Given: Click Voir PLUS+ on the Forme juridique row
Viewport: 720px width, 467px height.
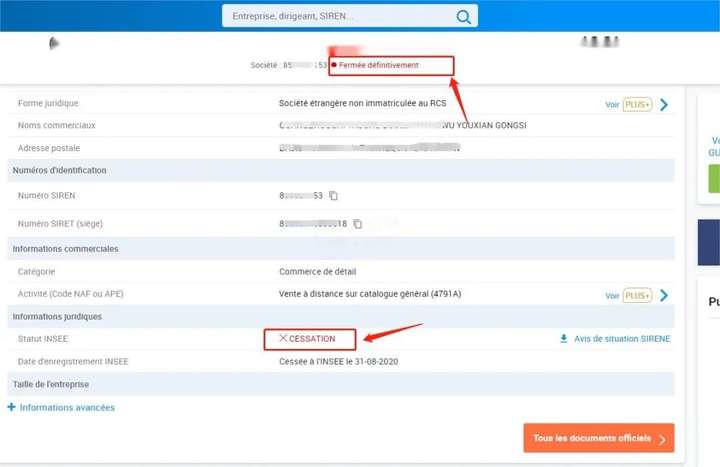Looking at the screenshot, I should click(x=628, y=105).
